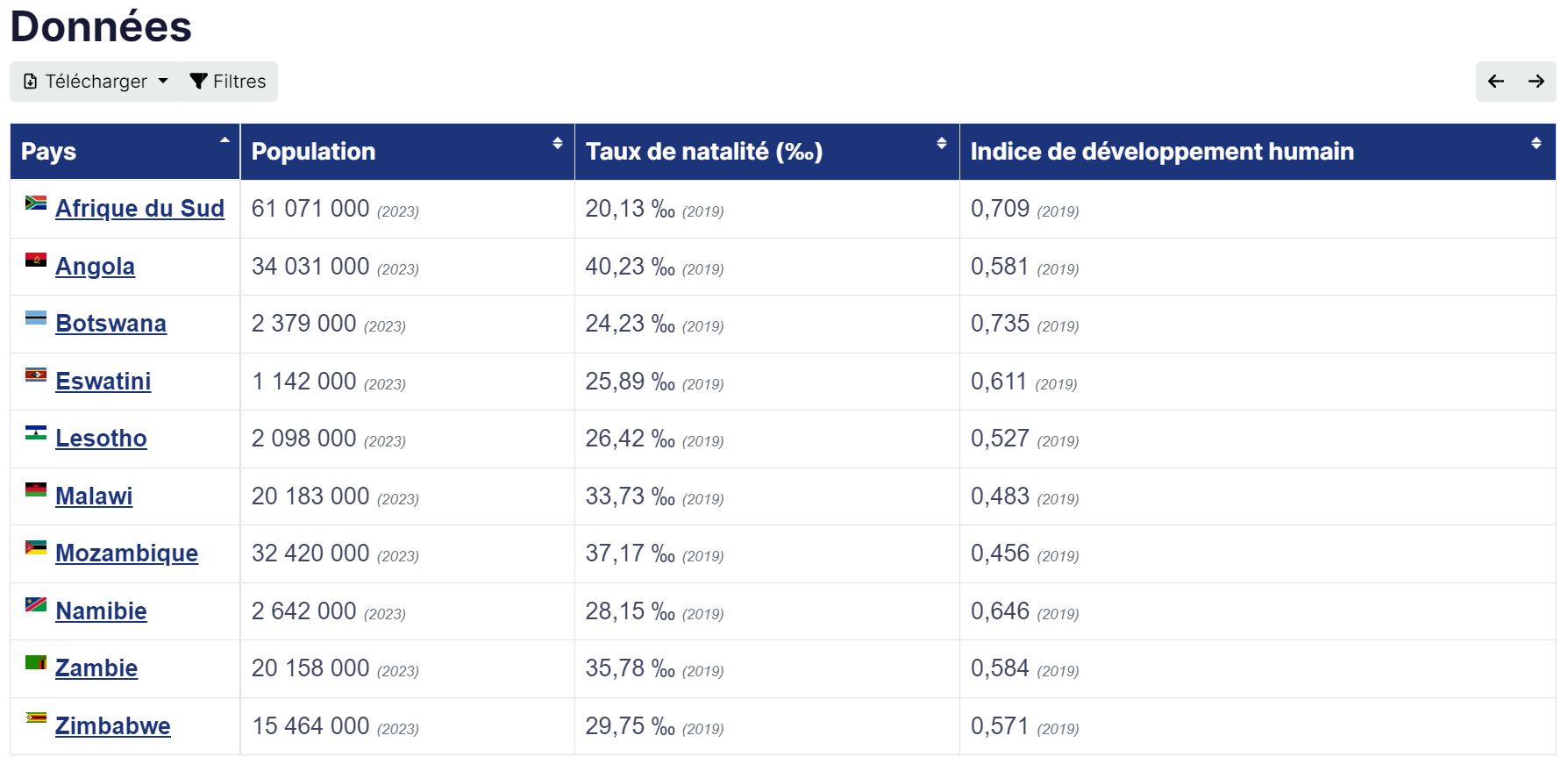Image resolution: width=1568 pixels, height=764 pixels.
Task: Open the Zimbabwe link
Action: coord(112,726)
